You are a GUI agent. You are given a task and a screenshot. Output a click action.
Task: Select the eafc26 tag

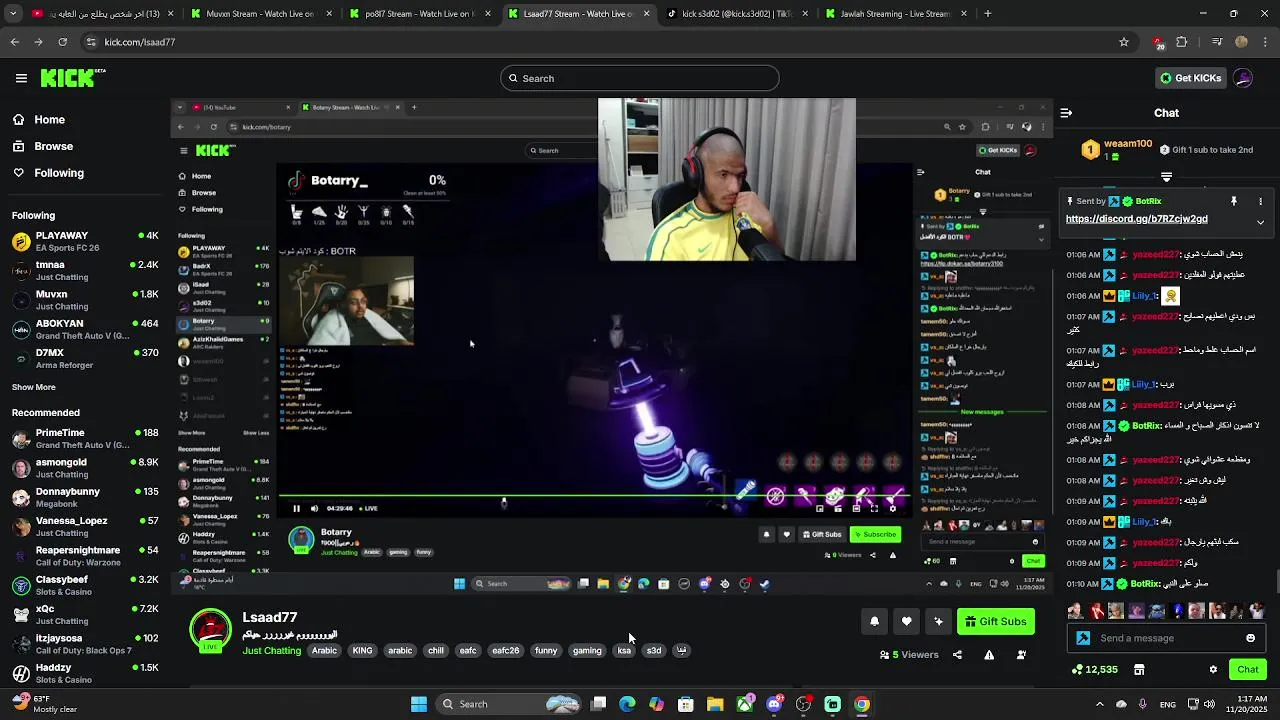pyautogui.click(x=505, y=650)
